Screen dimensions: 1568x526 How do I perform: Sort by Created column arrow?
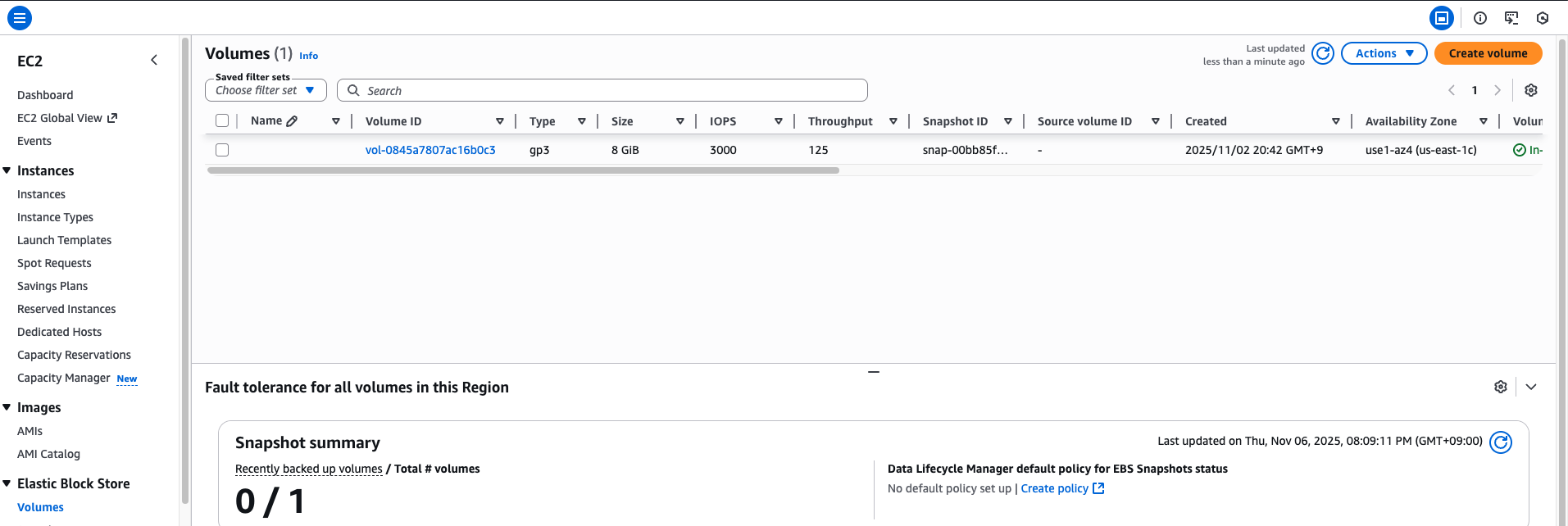point(1336,121)
